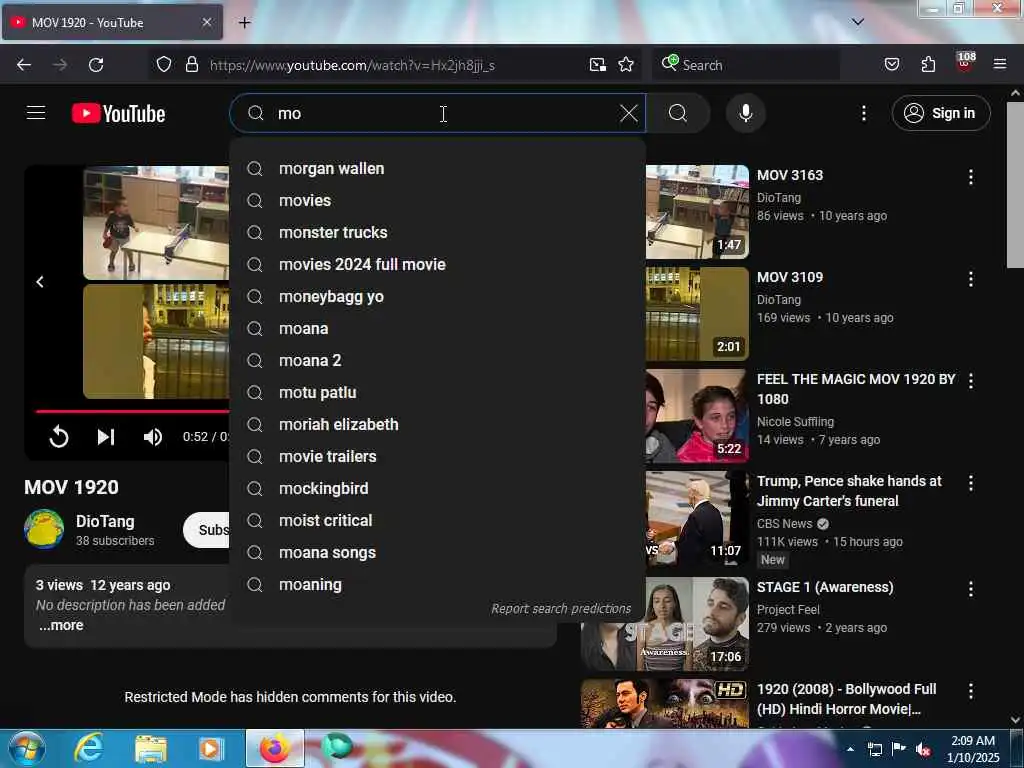Open YouTube settings three-dot menu
The width and height of the screenshot is (1024, 768).
click(863, 113)
